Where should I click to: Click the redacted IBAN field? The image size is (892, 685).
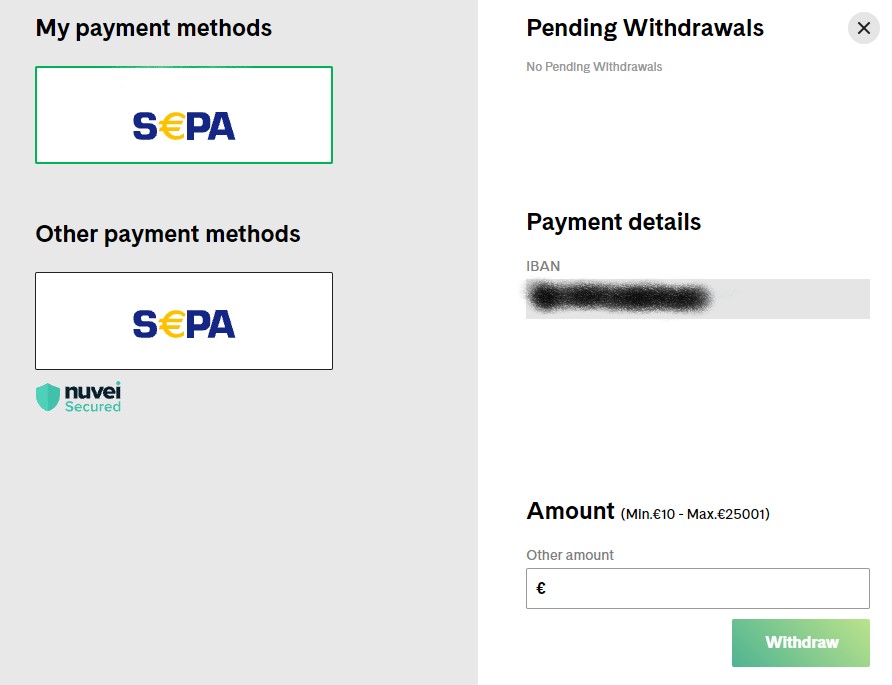[x=697, y=298]
